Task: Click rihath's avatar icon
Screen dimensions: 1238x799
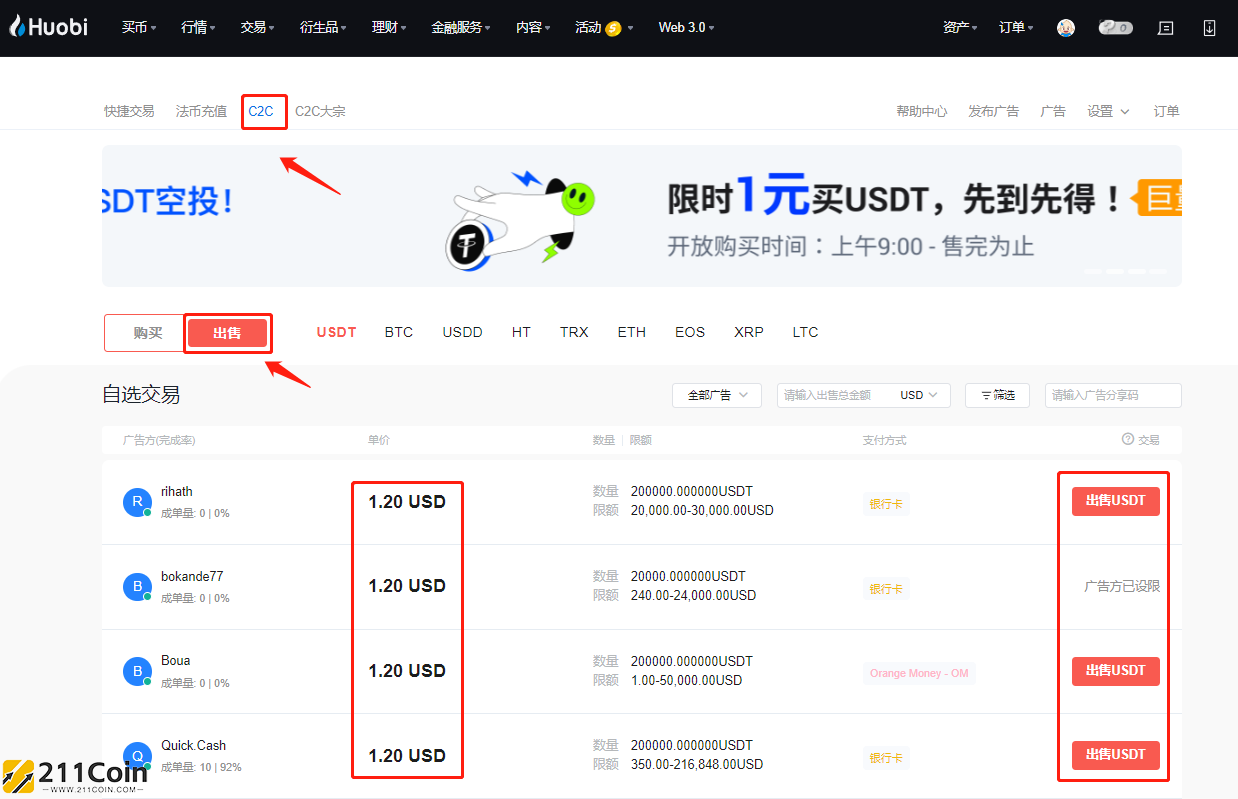Action: 137,503
